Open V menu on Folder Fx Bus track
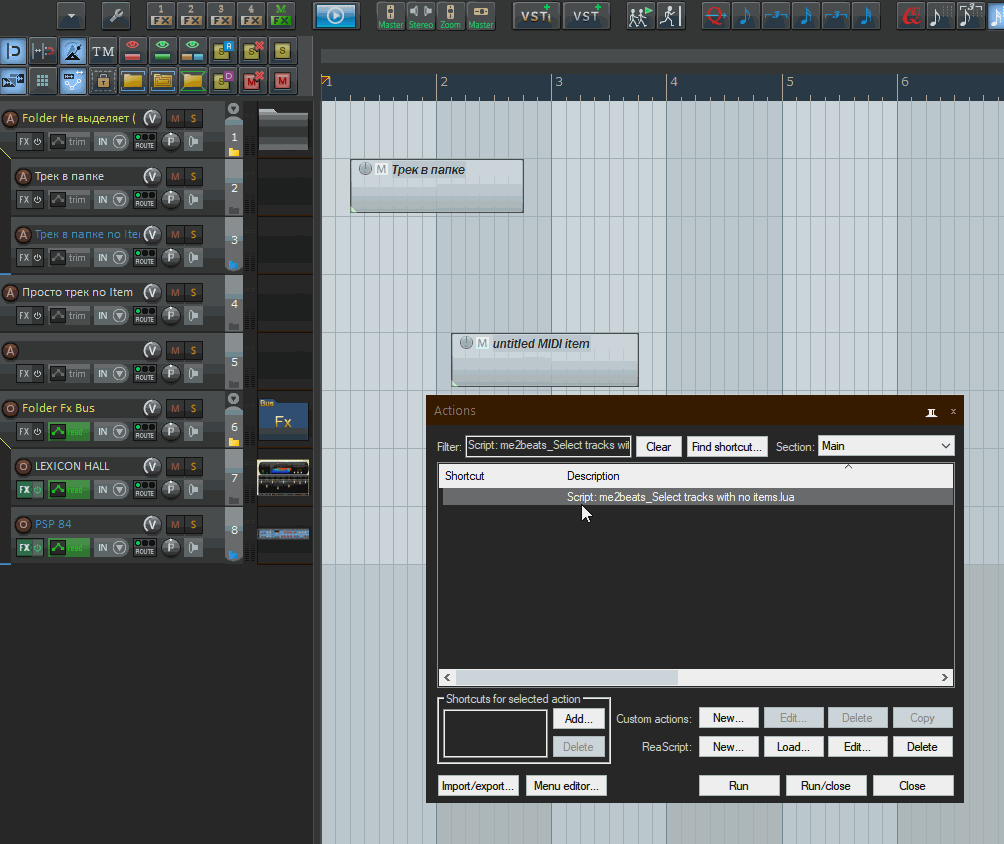Image resolution: width=1004 pixels, height=844 pixels. 152,408
